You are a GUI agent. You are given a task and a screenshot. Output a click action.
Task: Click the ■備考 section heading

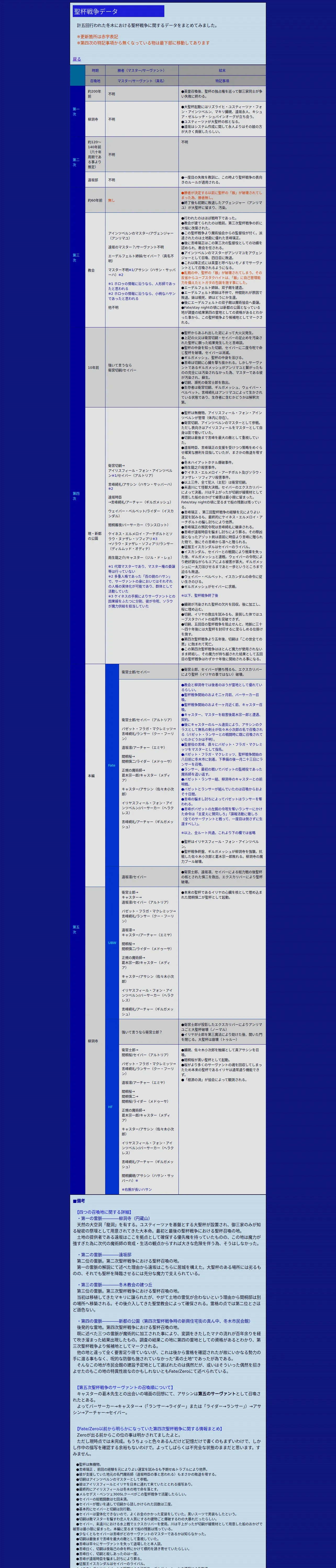[x=79, y=1201]
